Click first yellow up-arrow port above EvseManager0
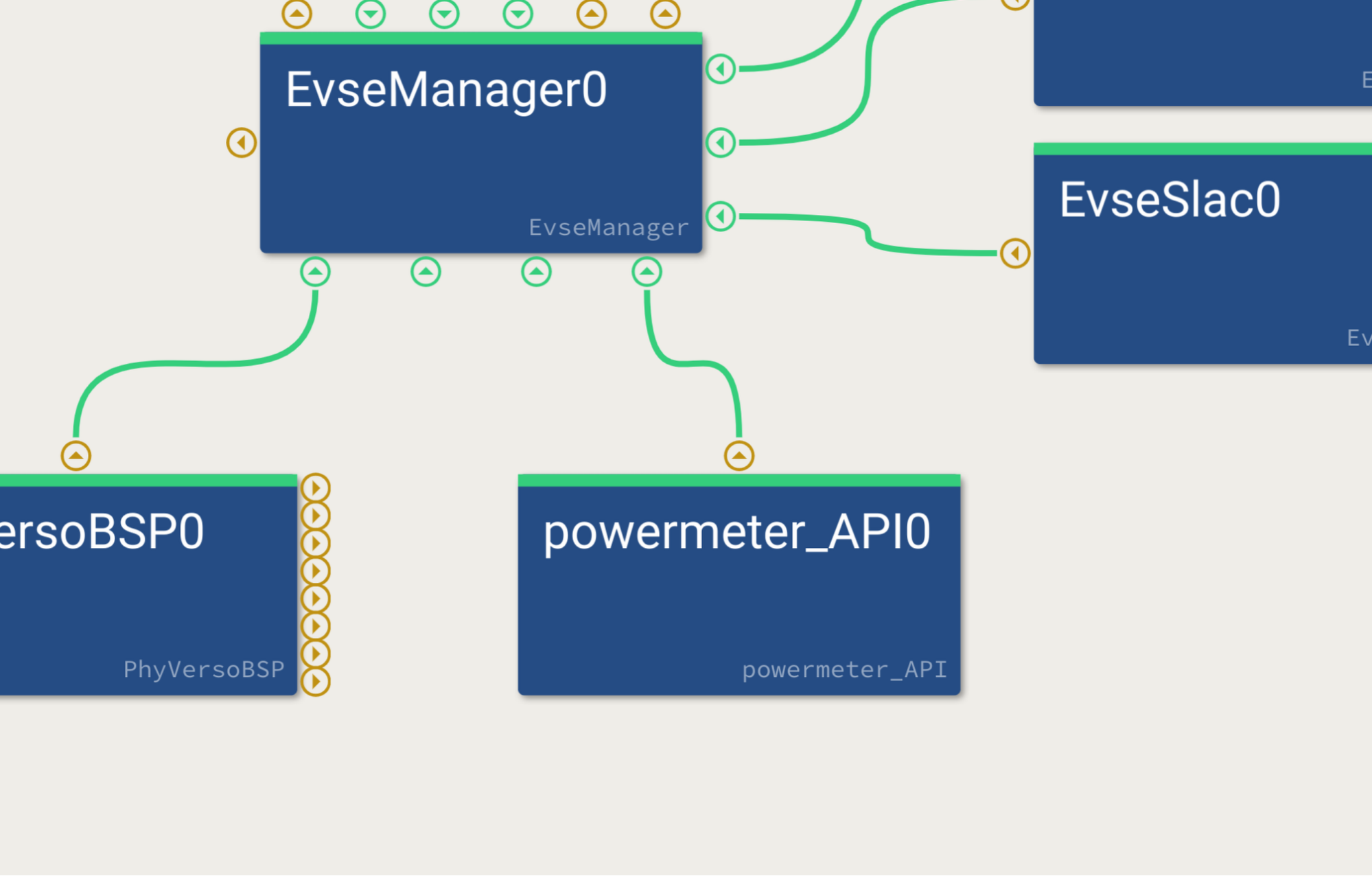The width and height of the screenshot is (1372, 876). tap(297, 14)
